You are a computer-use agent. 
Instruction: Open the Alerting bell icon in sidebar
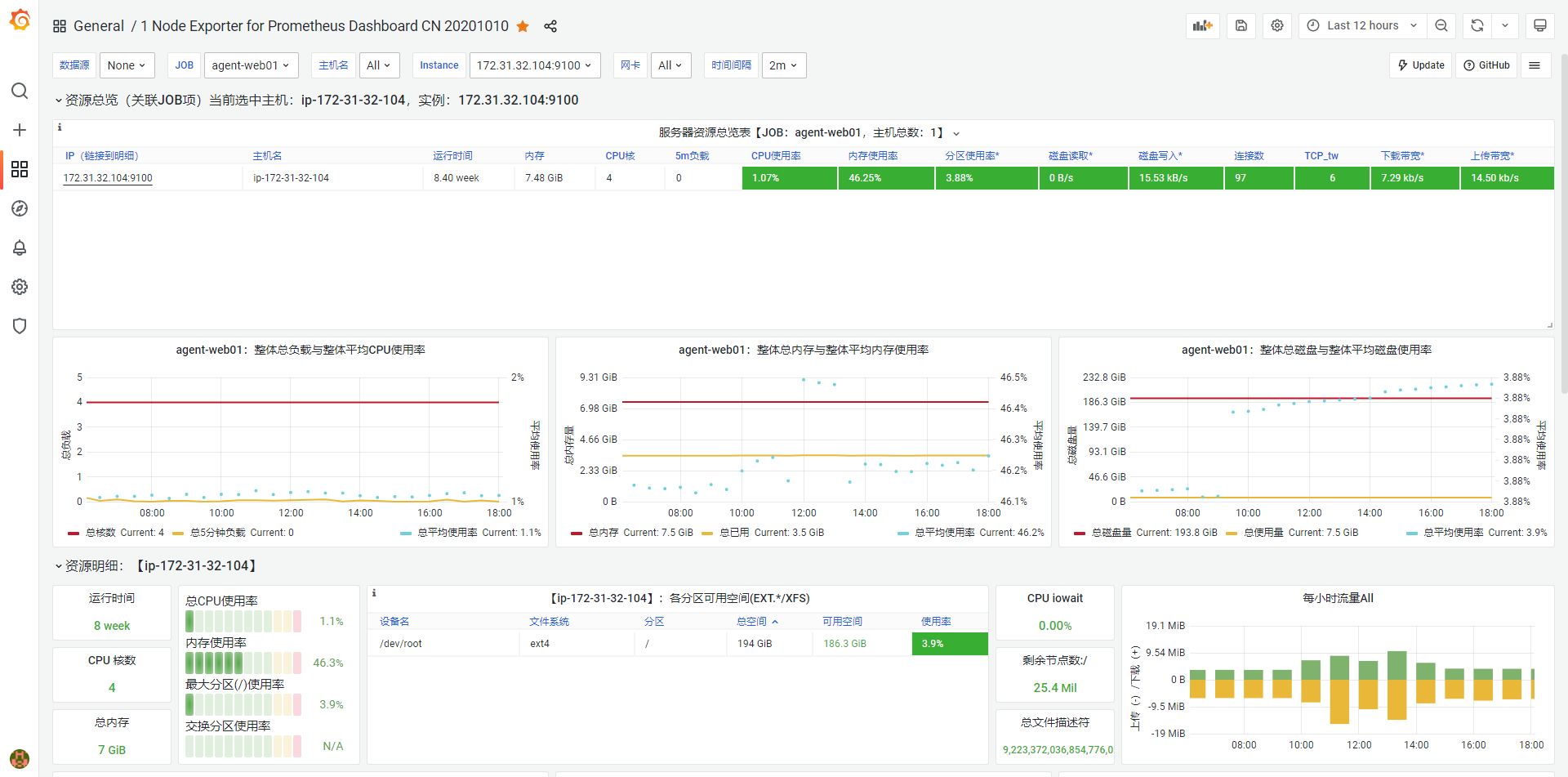tap(20, 248)
